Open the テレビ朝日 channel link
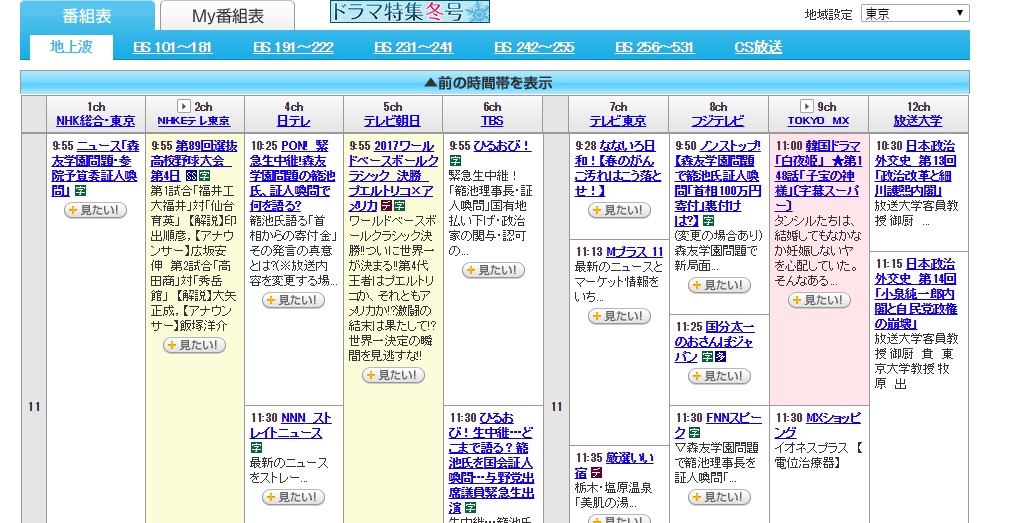 click(393, 121)
